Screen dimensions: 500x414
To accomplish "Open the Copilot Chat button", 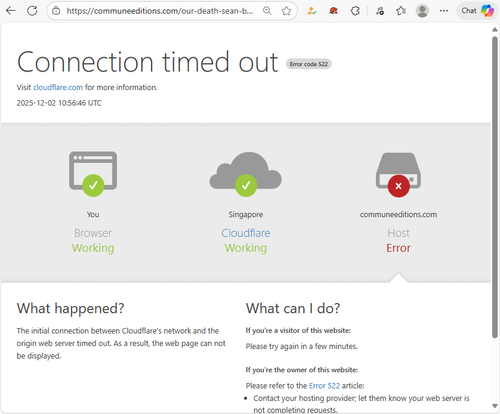I will [477, 11].
